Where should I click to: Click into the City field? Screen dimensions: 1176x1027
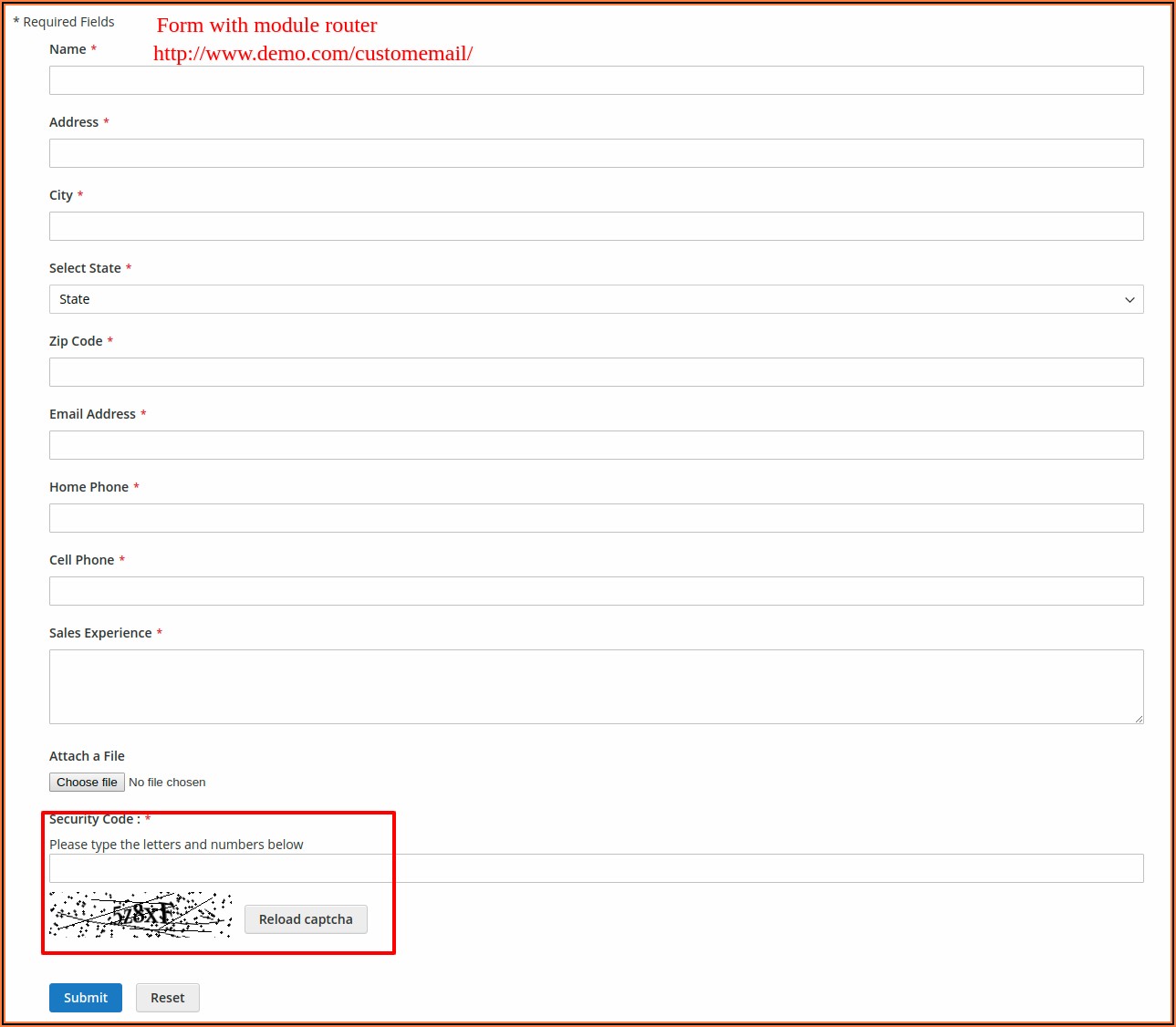(596, 226)
